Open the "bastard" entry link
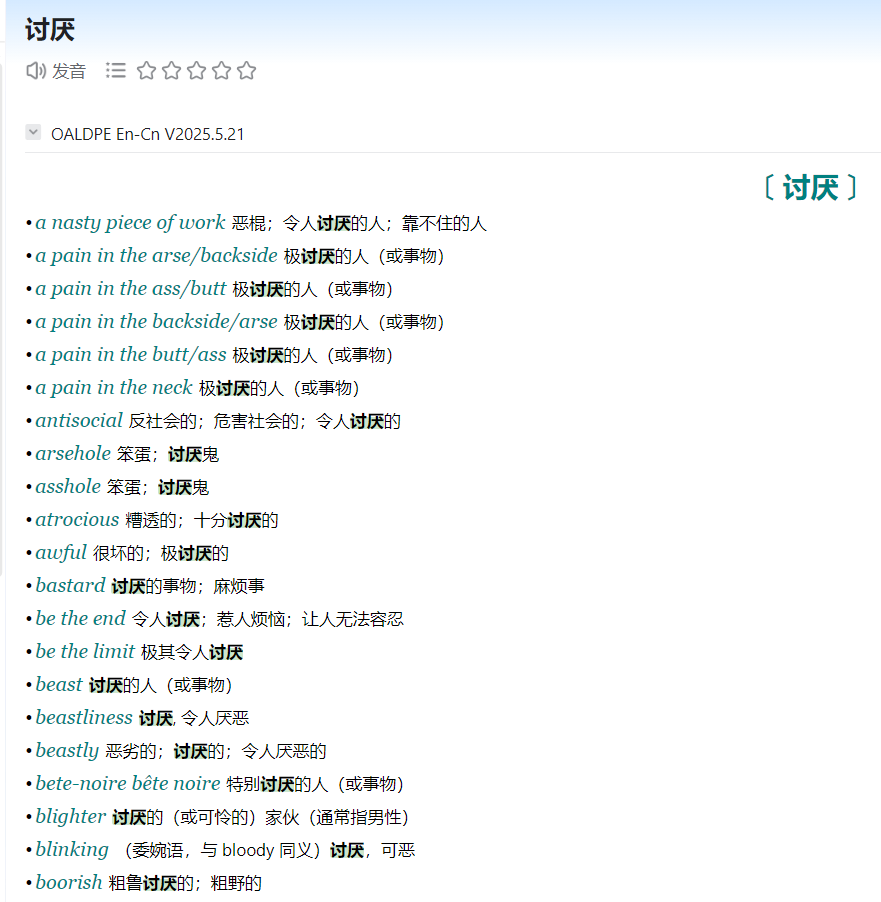The height and width of the screenshot is (902, 881). [70, 586]
